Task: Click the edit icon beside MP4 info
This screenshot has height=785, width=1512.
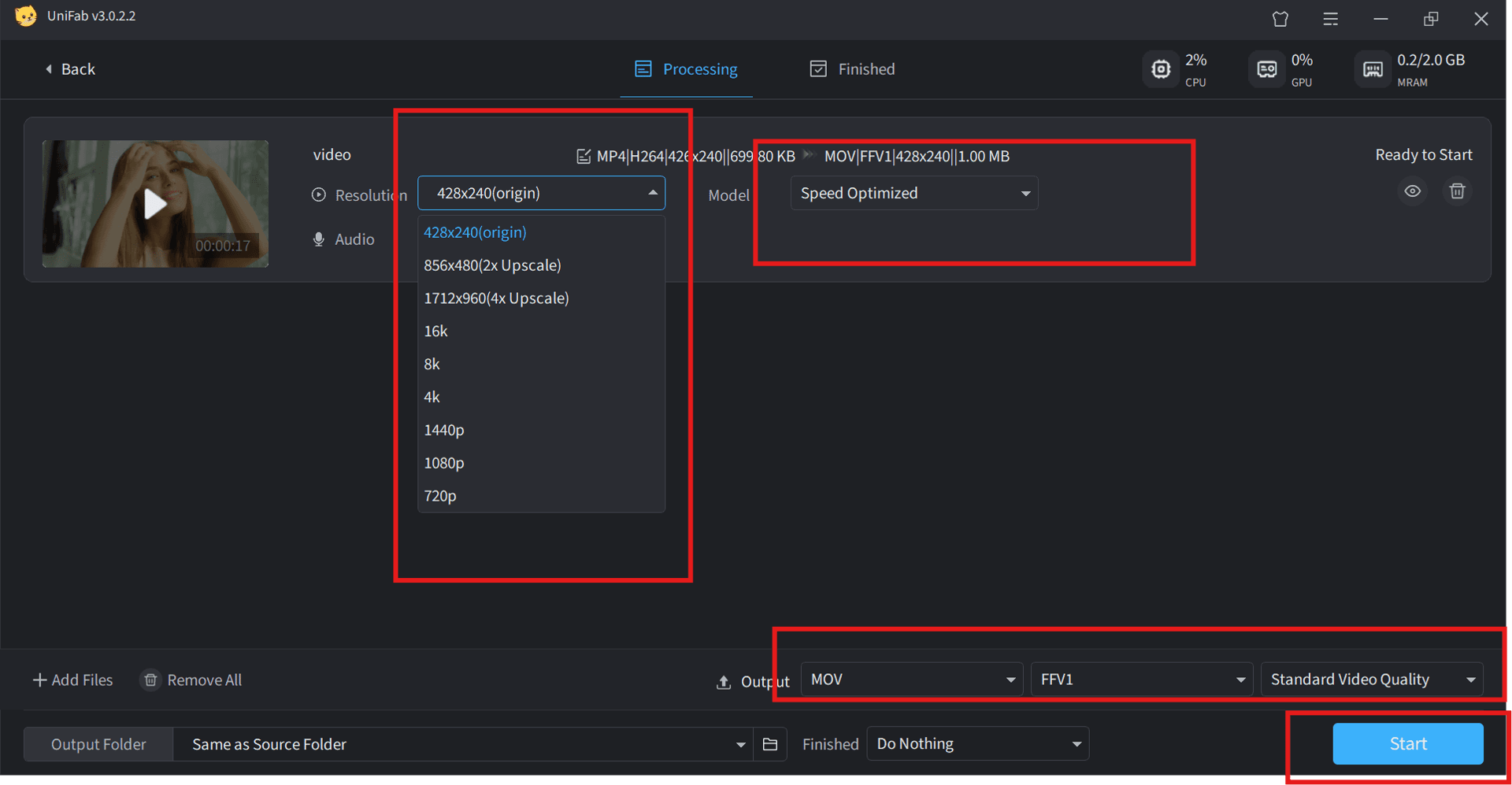Action: pyautogui.click(x=584, y=156)
